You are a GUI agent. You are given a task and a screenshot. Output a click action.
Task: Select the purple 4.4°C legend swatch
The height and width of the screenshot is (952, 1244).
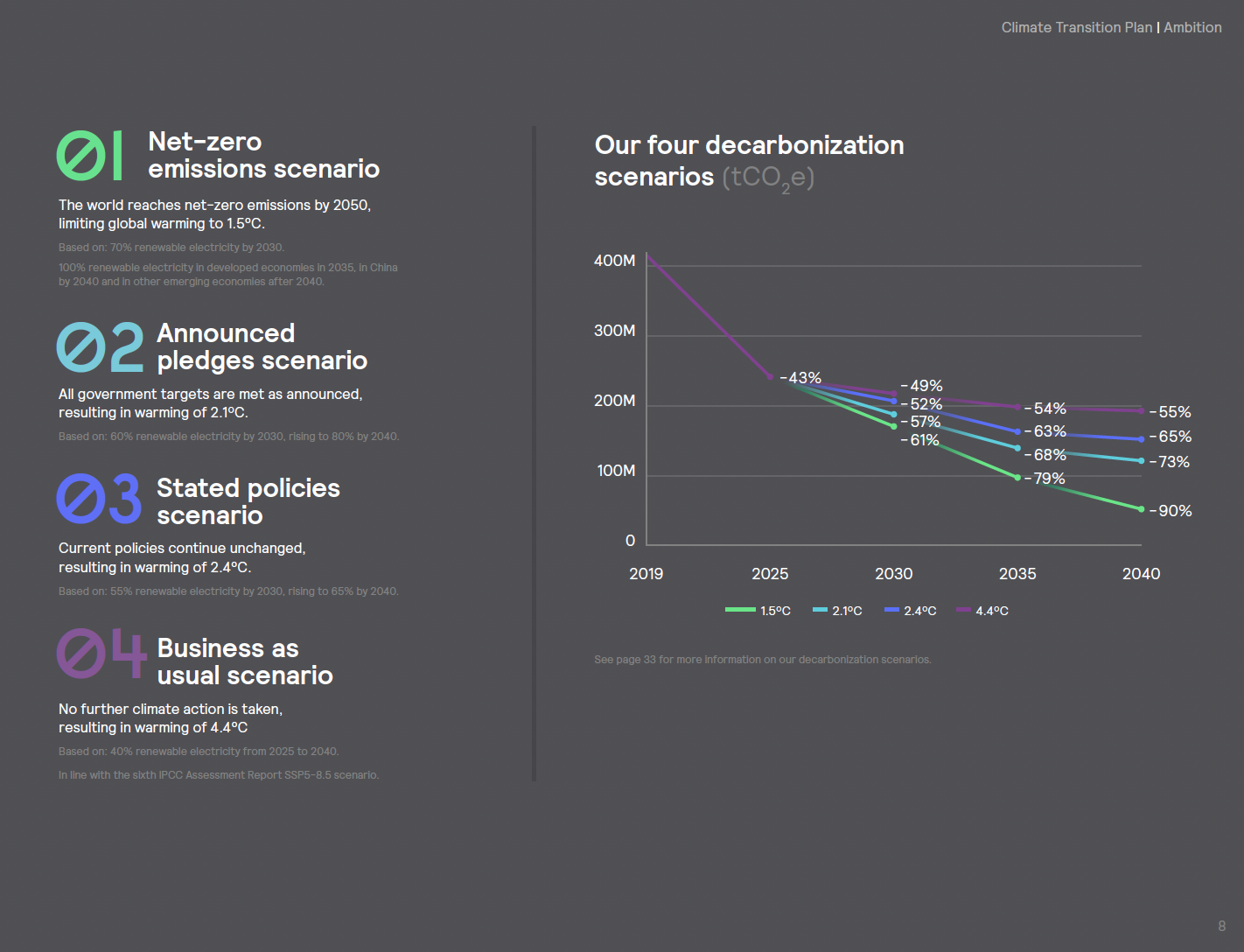click(963, 610)
